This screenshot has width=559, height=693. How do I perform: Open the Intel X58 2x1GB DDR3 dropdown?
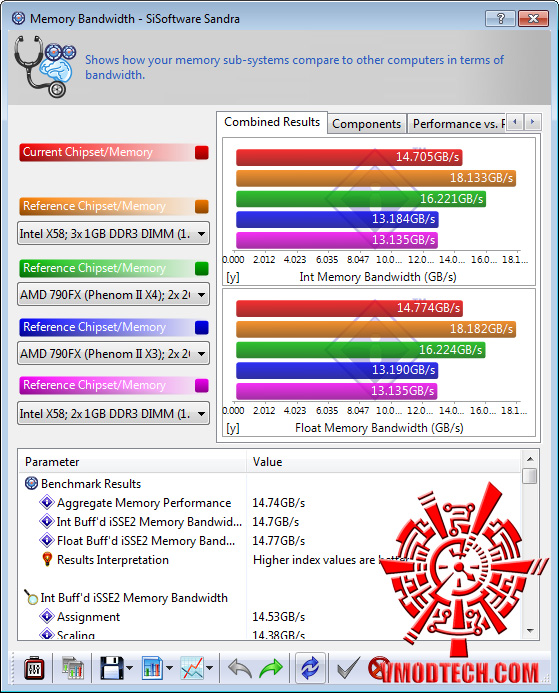coord(113,413)
